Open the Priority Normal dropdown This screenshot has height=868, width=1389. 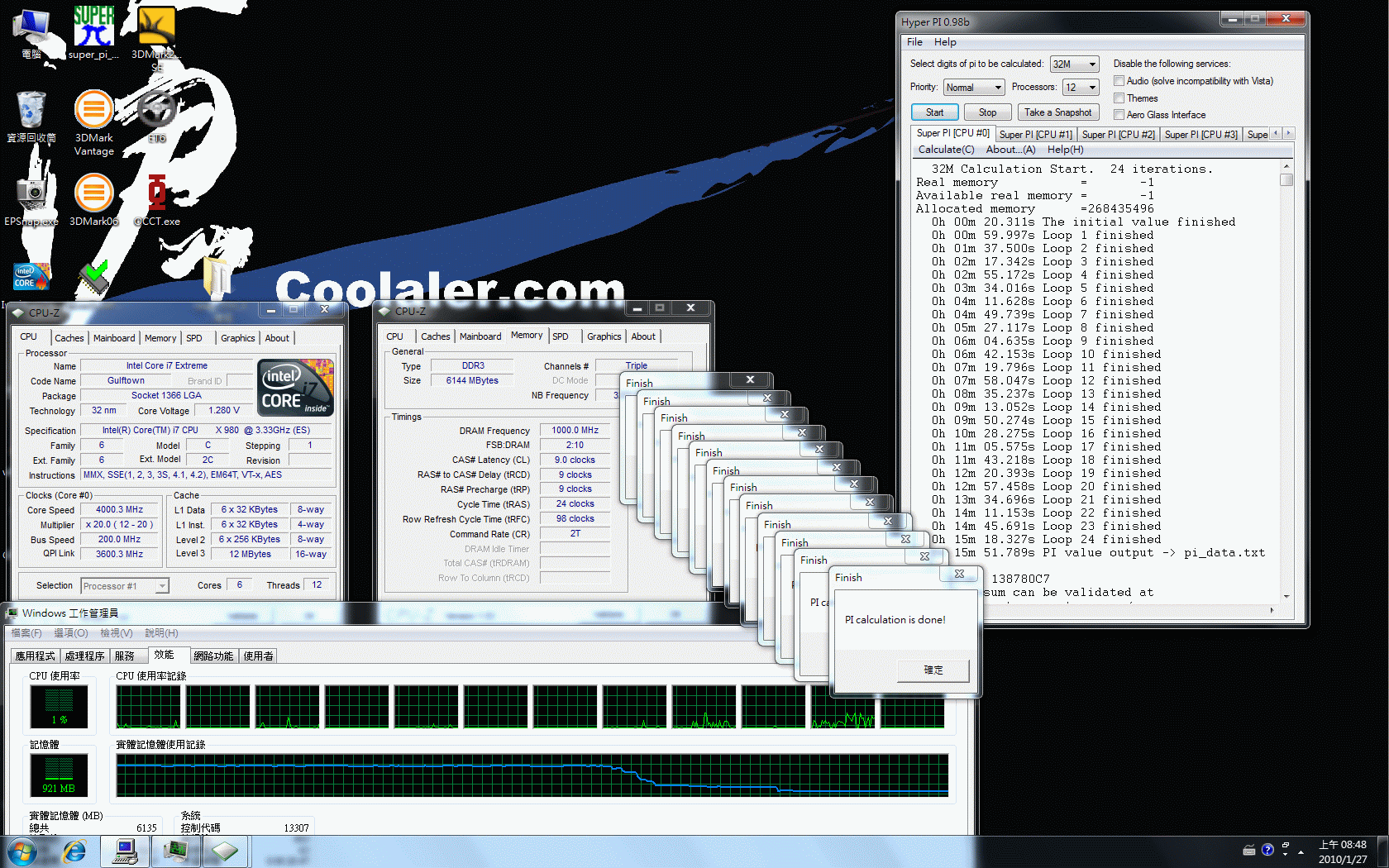coord(974,88)
